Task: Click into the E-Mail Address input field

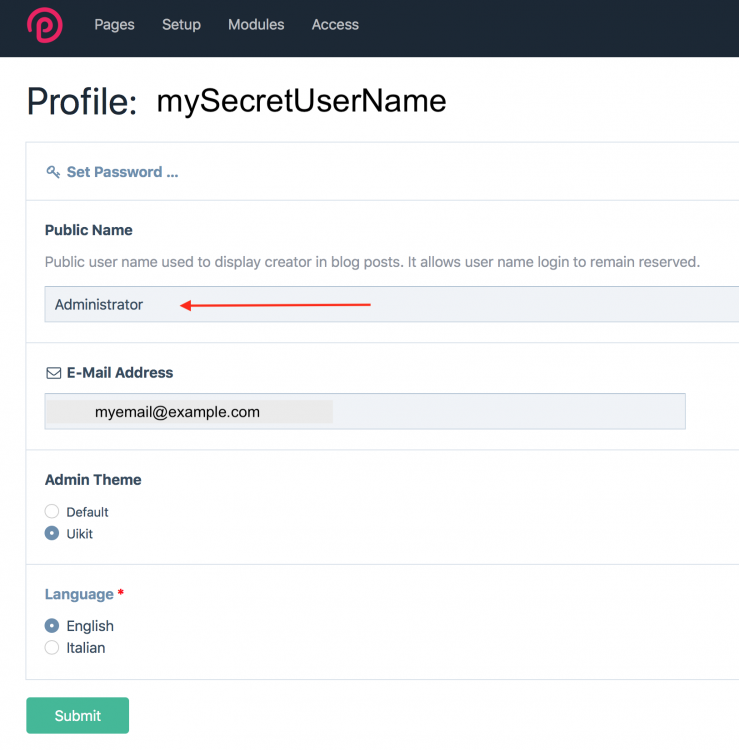Action: (365, 411)
